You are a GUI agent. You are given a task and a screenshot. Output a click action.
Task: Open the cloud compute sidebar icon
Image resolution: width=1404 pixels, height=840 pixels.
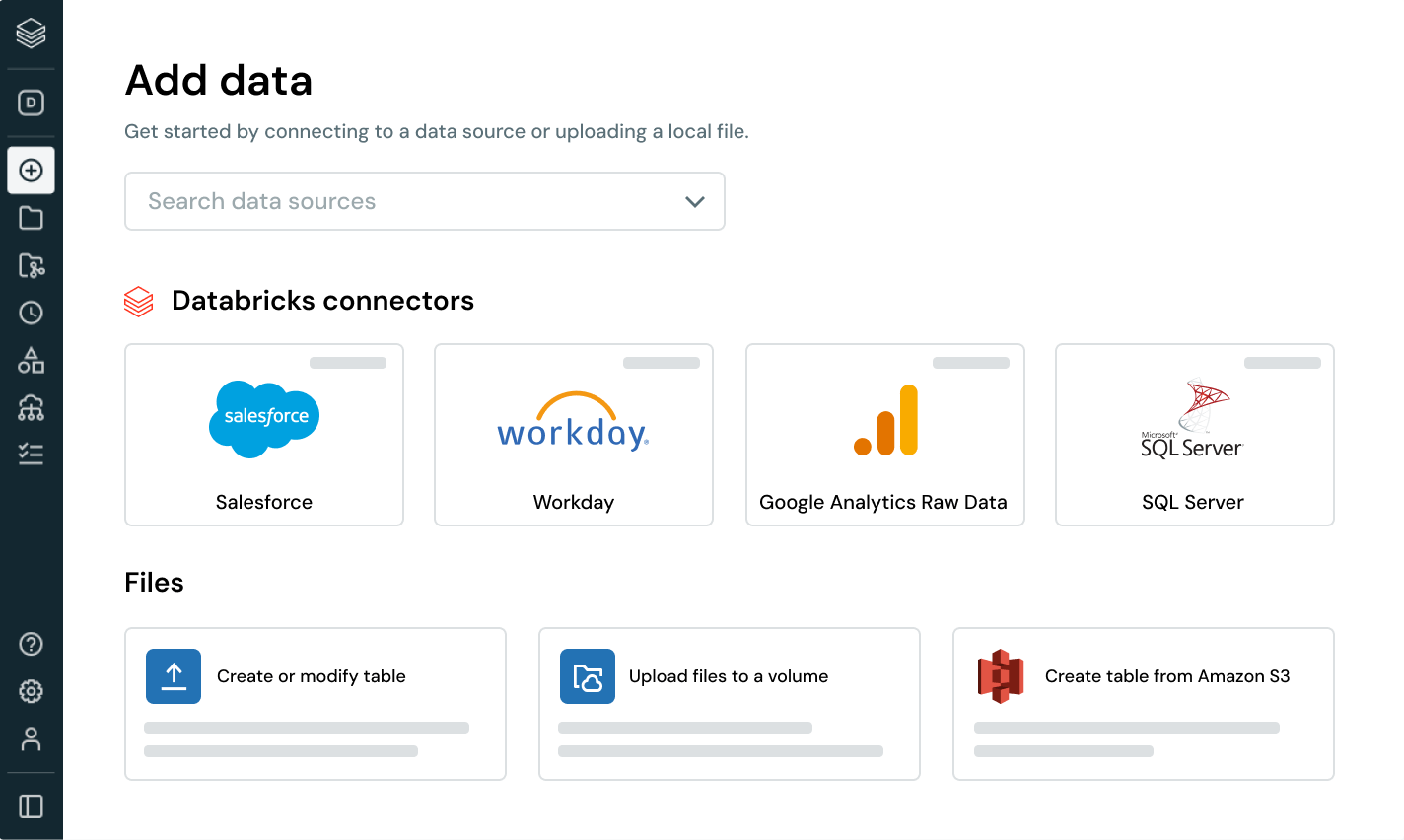[32, 407]
